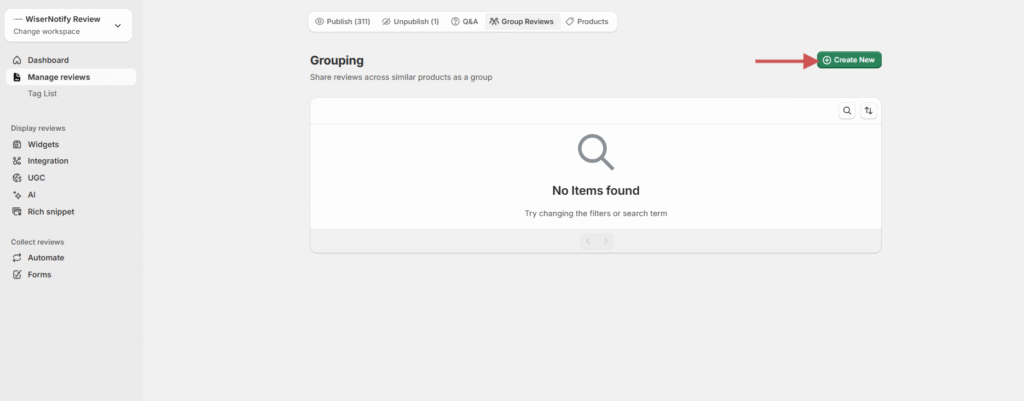Open Tag List in the sidebar
The height and width of the screenshot is (401, 1024).
[42, 94]
